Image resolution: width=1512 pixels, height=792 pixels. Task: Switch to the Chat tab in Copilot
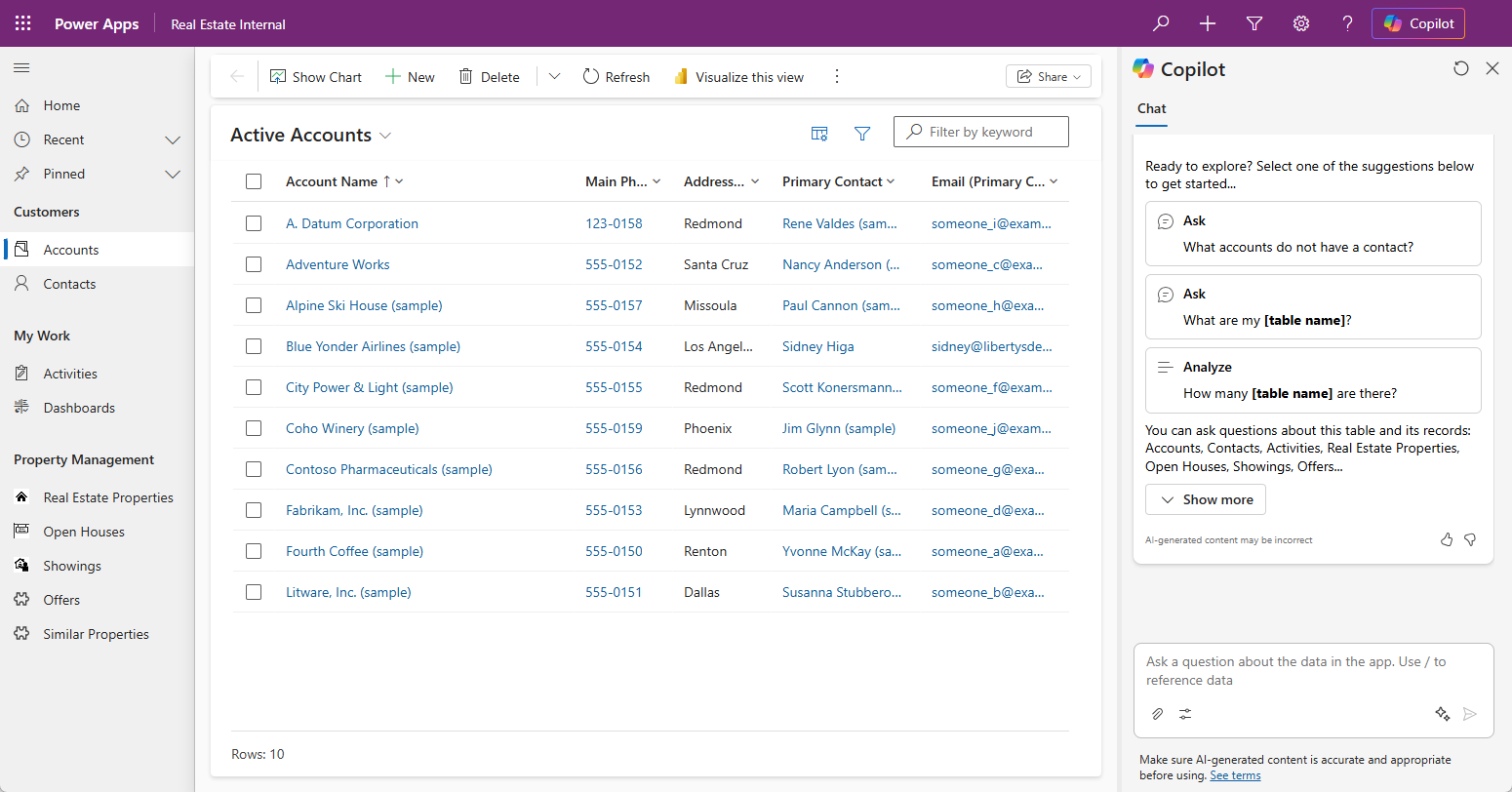pos(1152,109)
